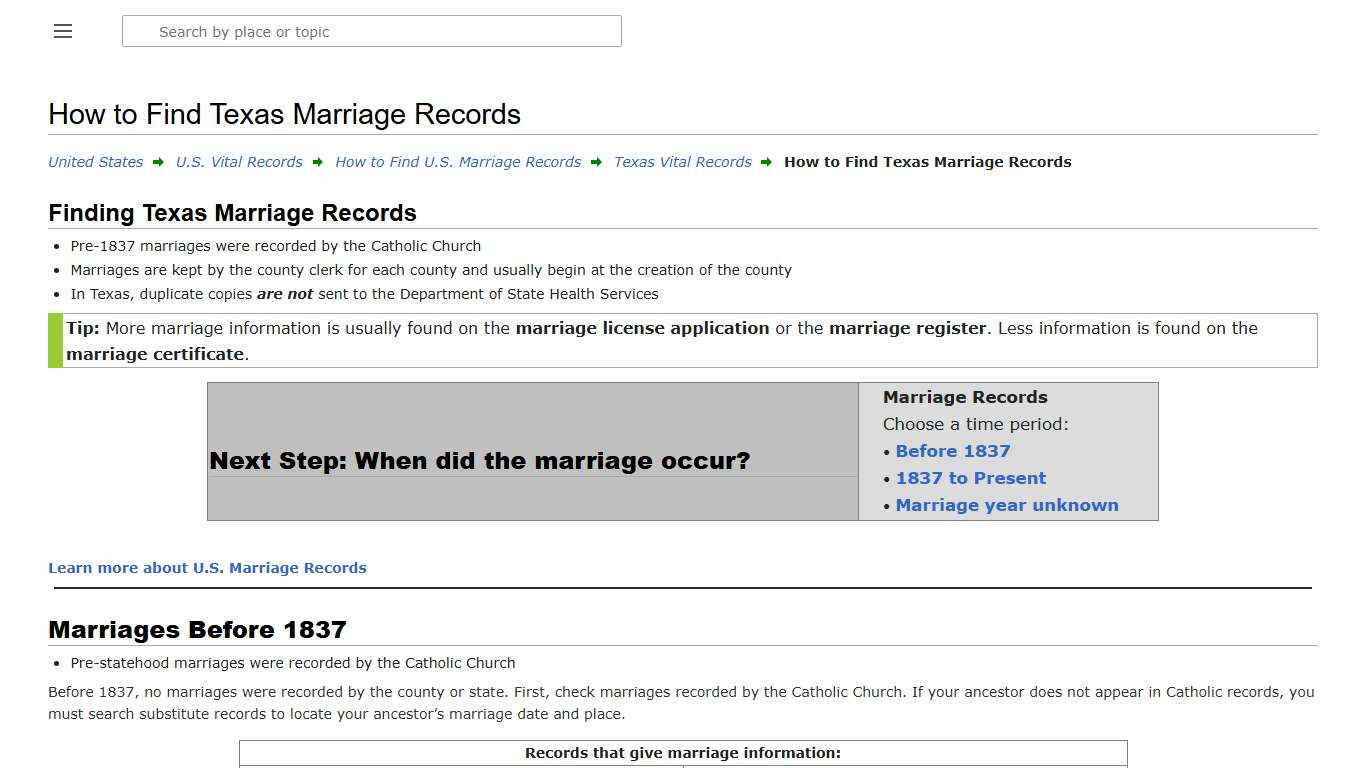Click the arrow icon after U.S. Vital Records
Viewport: 1366px width, 768px height.
point(318,161)
